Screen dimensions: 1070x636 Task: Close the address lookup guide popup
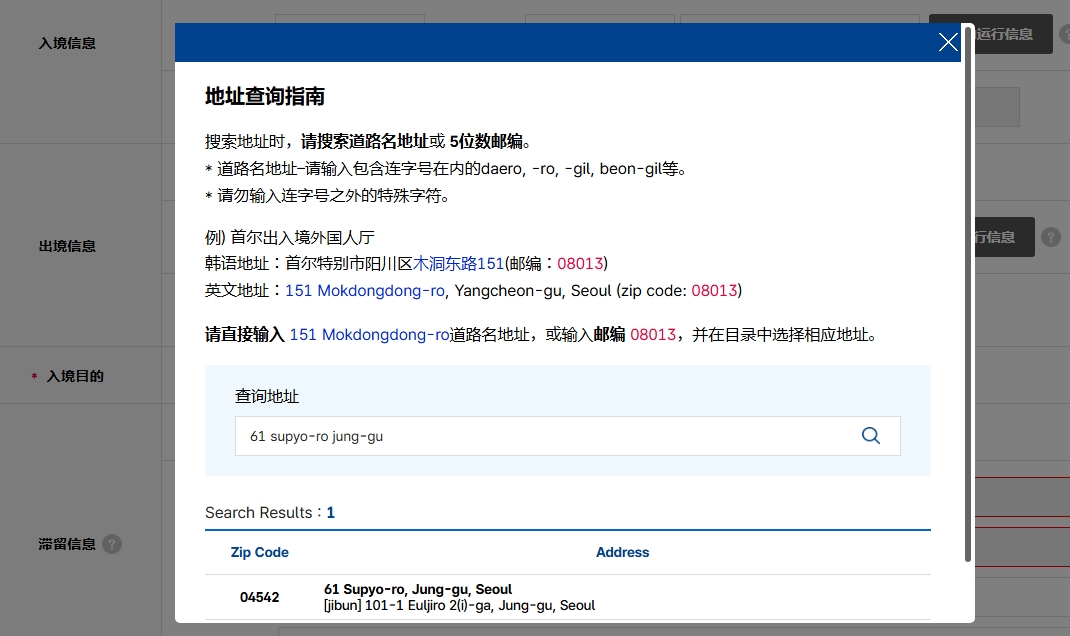(948, 42)
